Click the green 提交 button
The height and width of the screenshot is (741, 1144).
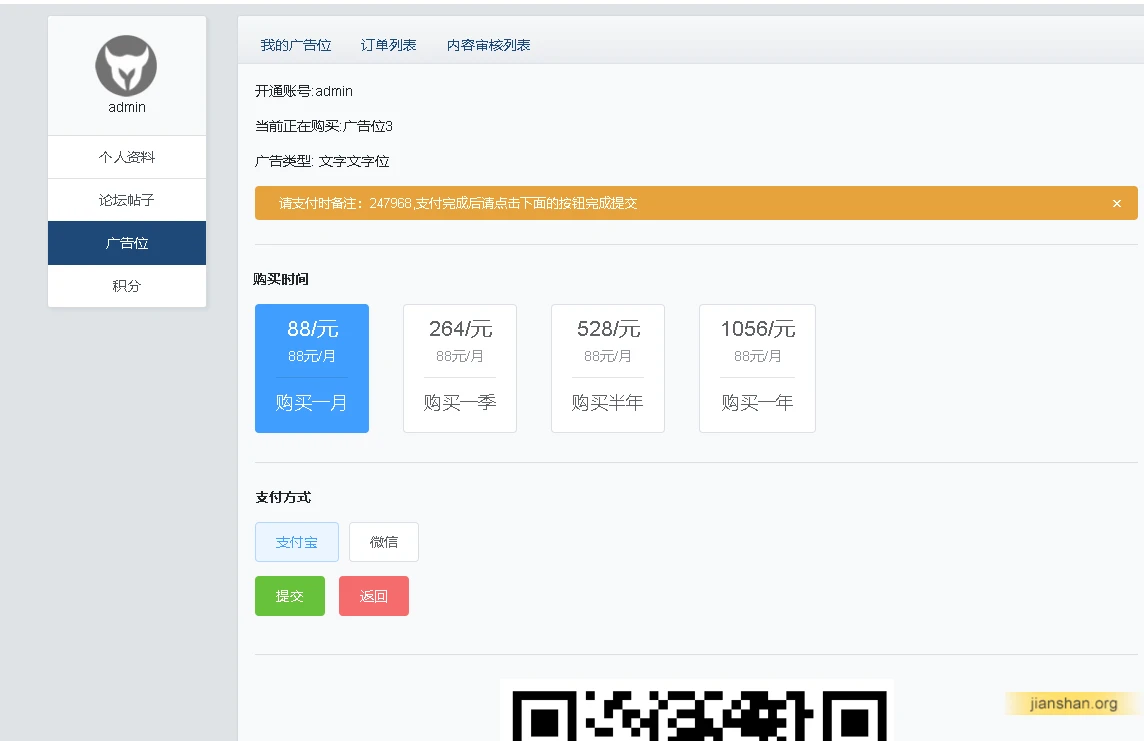(290, 596)
